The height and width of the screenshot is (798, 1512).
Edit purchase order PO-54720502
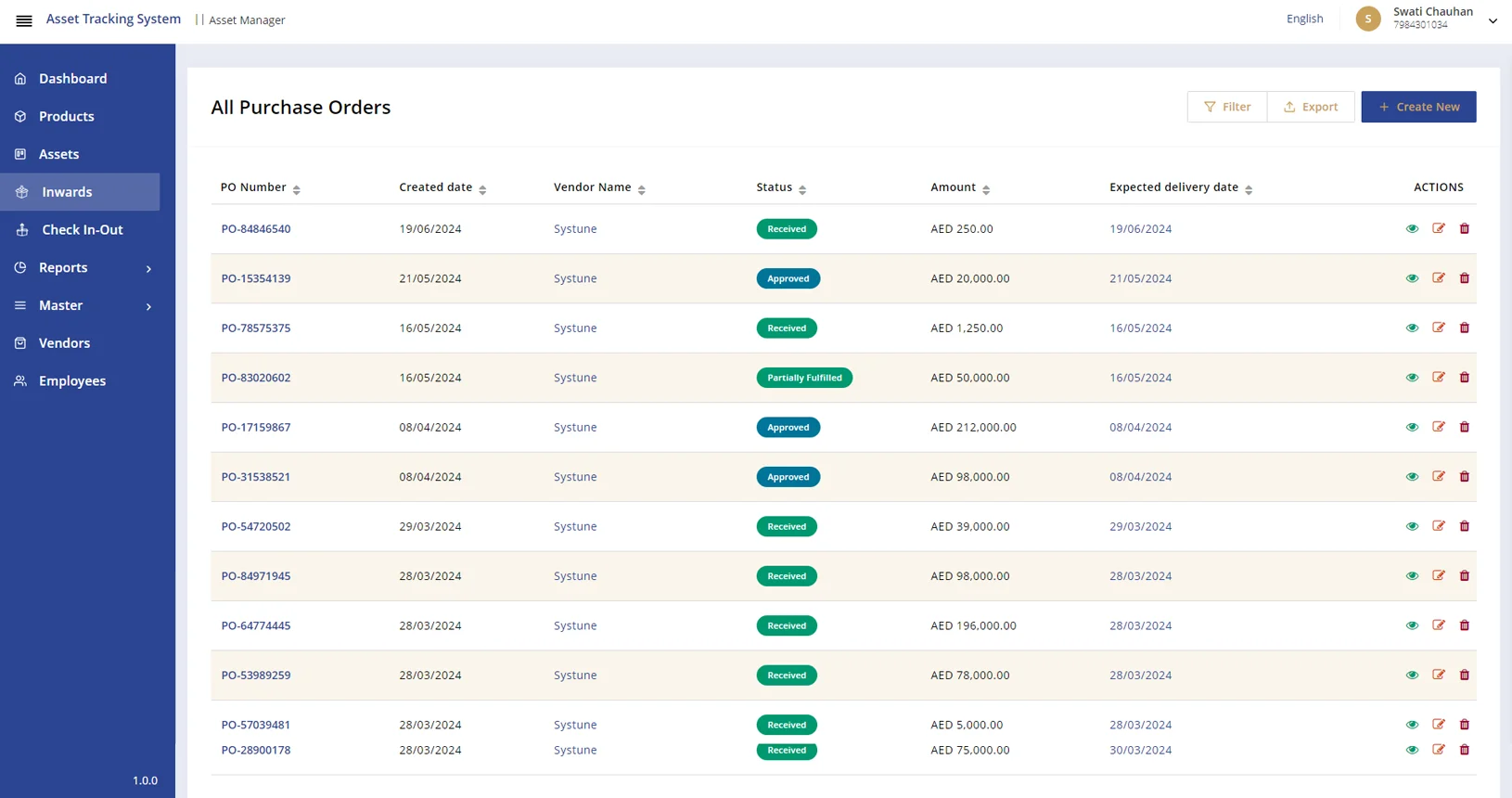[x=1439, y=526]
